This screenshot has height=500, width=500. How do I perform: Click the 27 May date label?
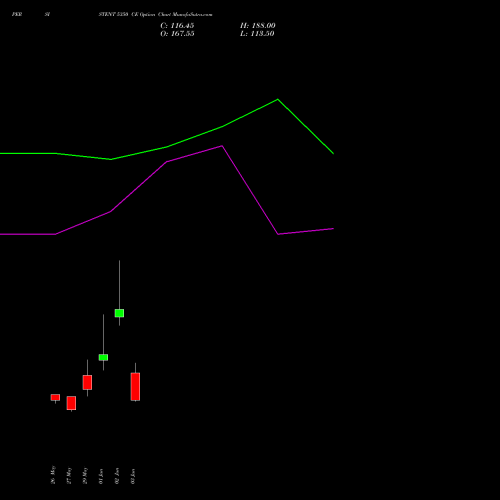[x=69, y=475]
